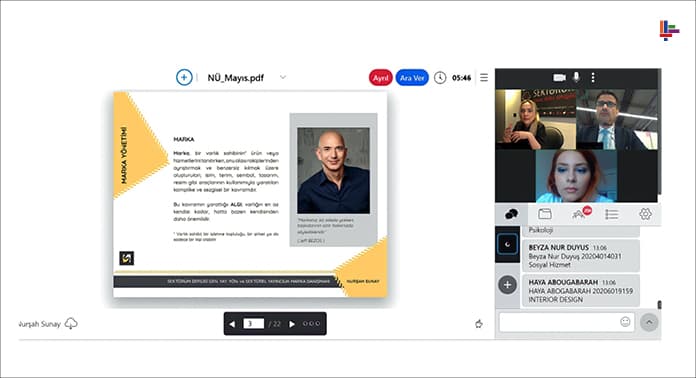
Task: Open video panel three-dot options
Action: [x=593, y=78]
